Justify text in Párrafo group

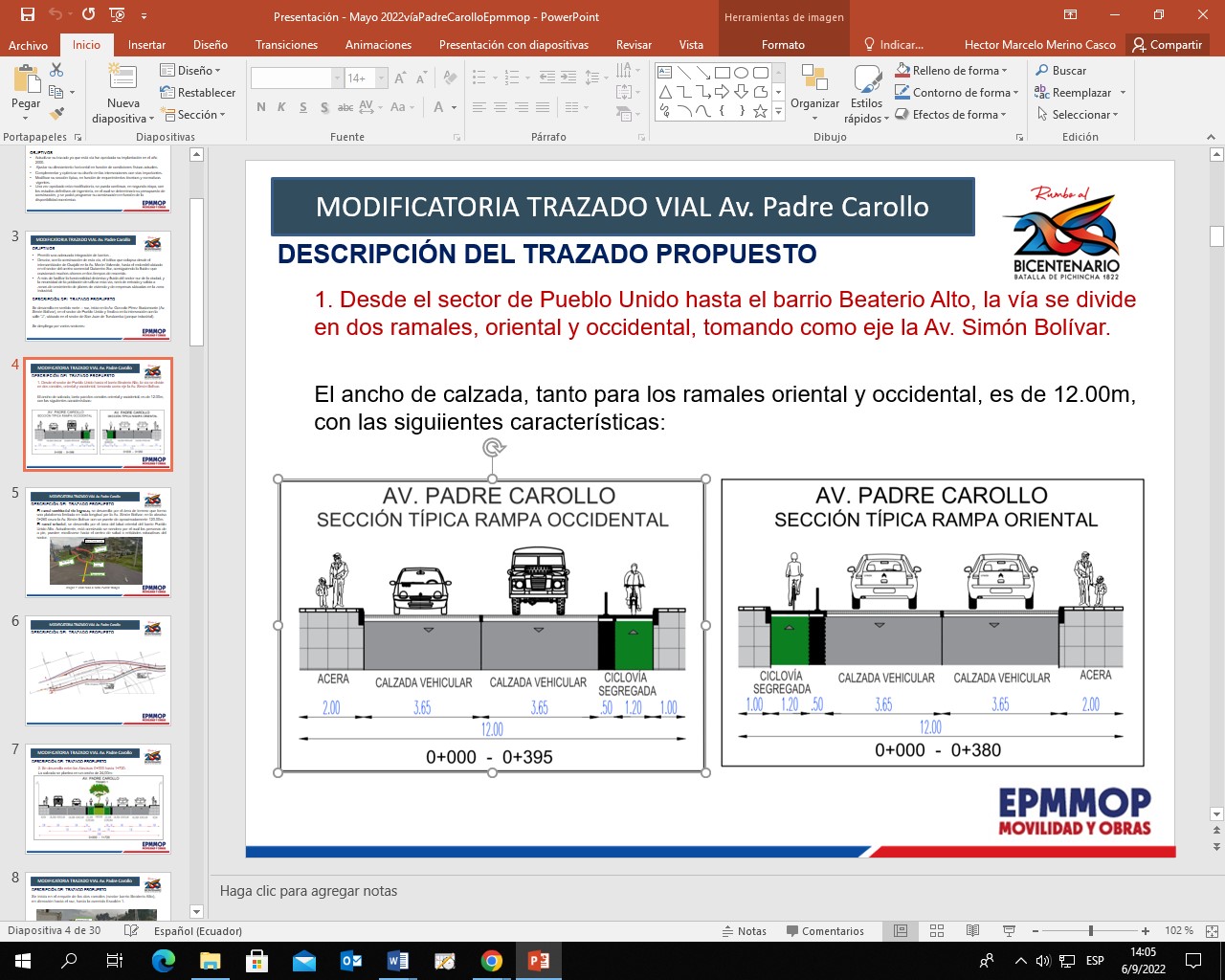point(543,107)
